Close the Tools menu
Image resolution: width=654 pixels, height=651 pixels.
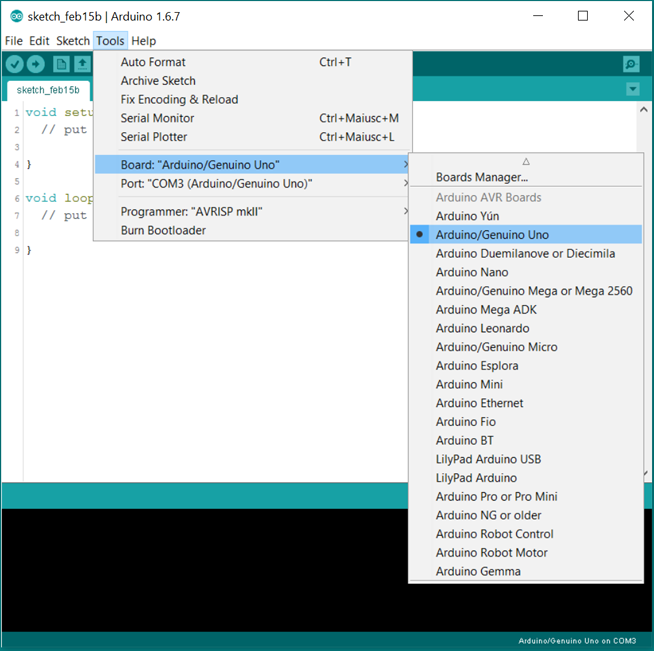110,41
